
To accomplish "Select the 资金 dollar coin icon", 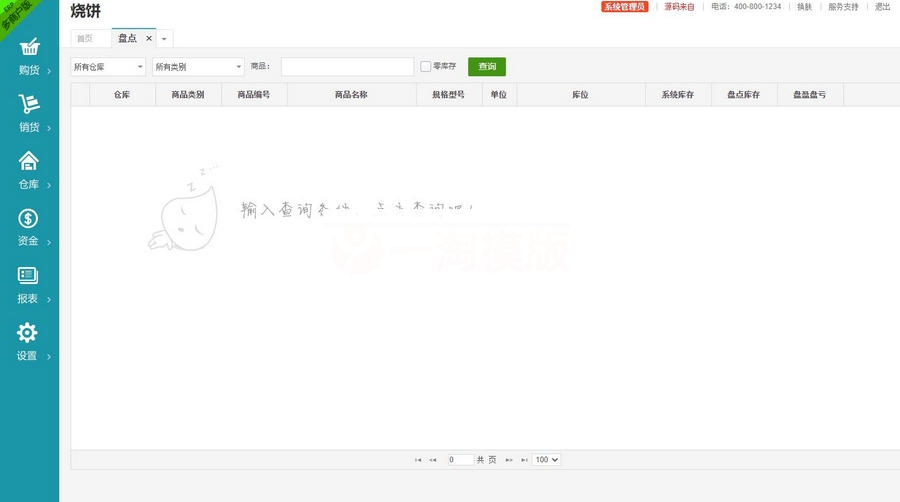I will 29,218.
